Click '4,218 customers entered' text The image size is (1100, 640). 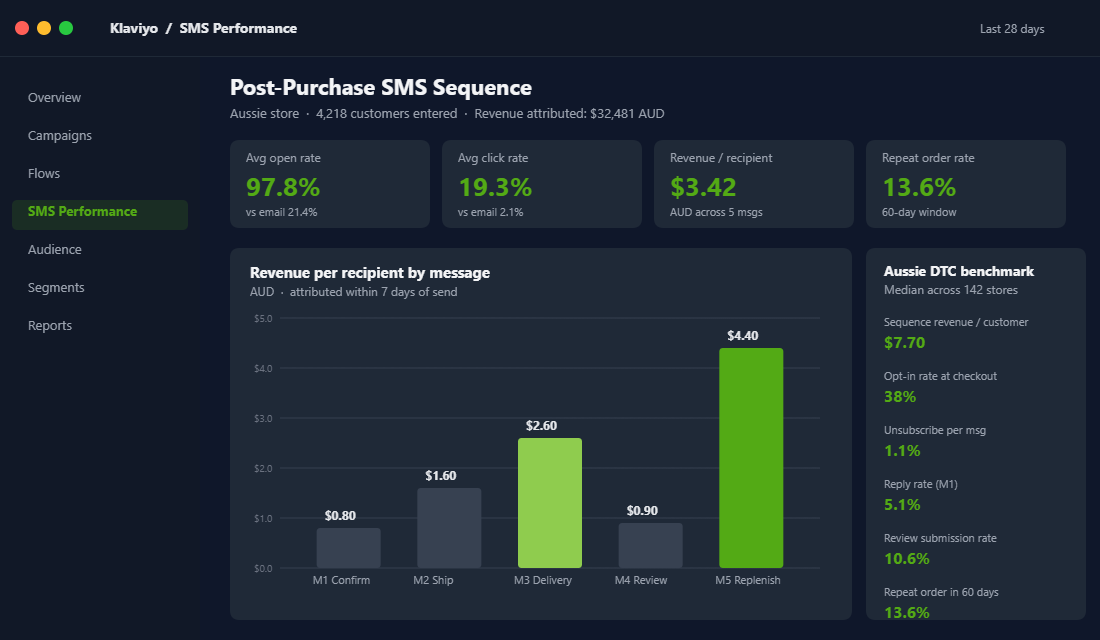click(387, 114)
